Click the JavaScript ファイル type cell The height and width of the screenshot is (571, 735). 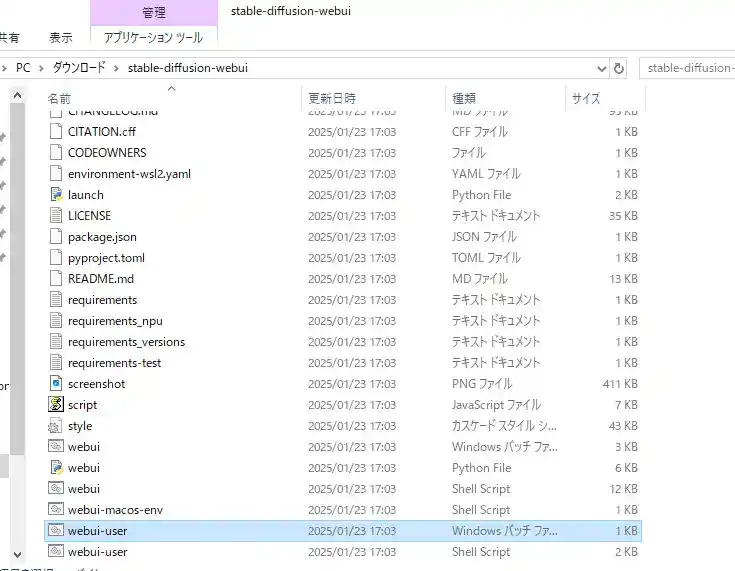496,405
